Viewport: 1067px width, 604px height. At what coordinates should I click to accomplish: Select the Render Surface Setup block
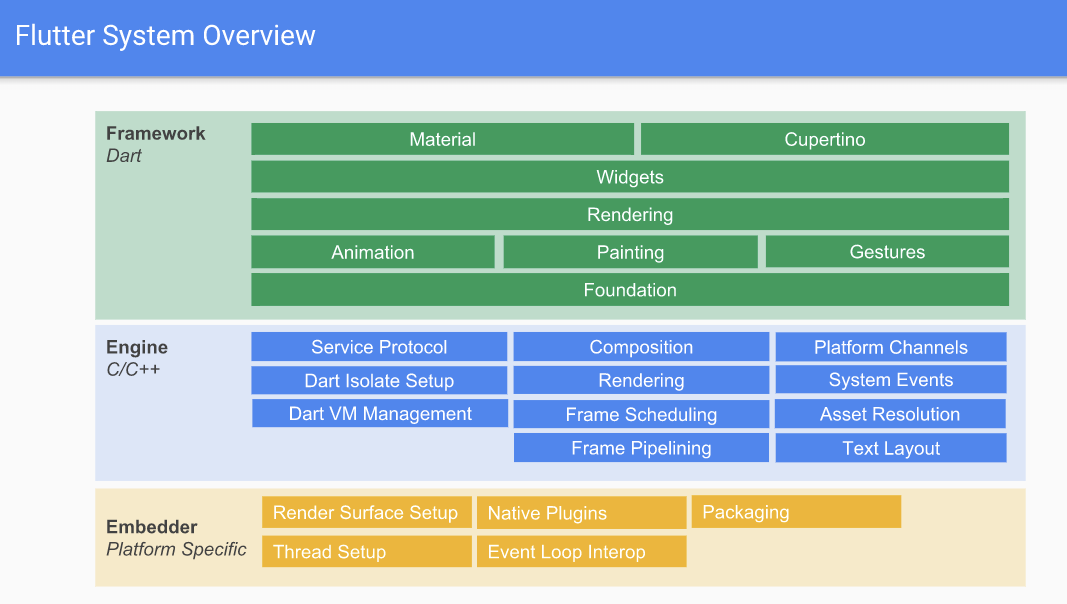(x=367, y=512)
